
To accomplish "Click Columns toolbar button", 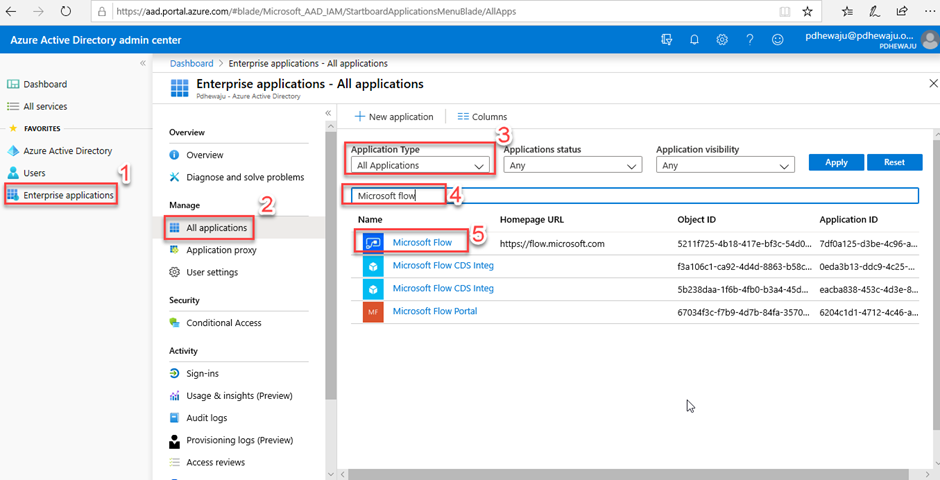I will pos(482,117).
